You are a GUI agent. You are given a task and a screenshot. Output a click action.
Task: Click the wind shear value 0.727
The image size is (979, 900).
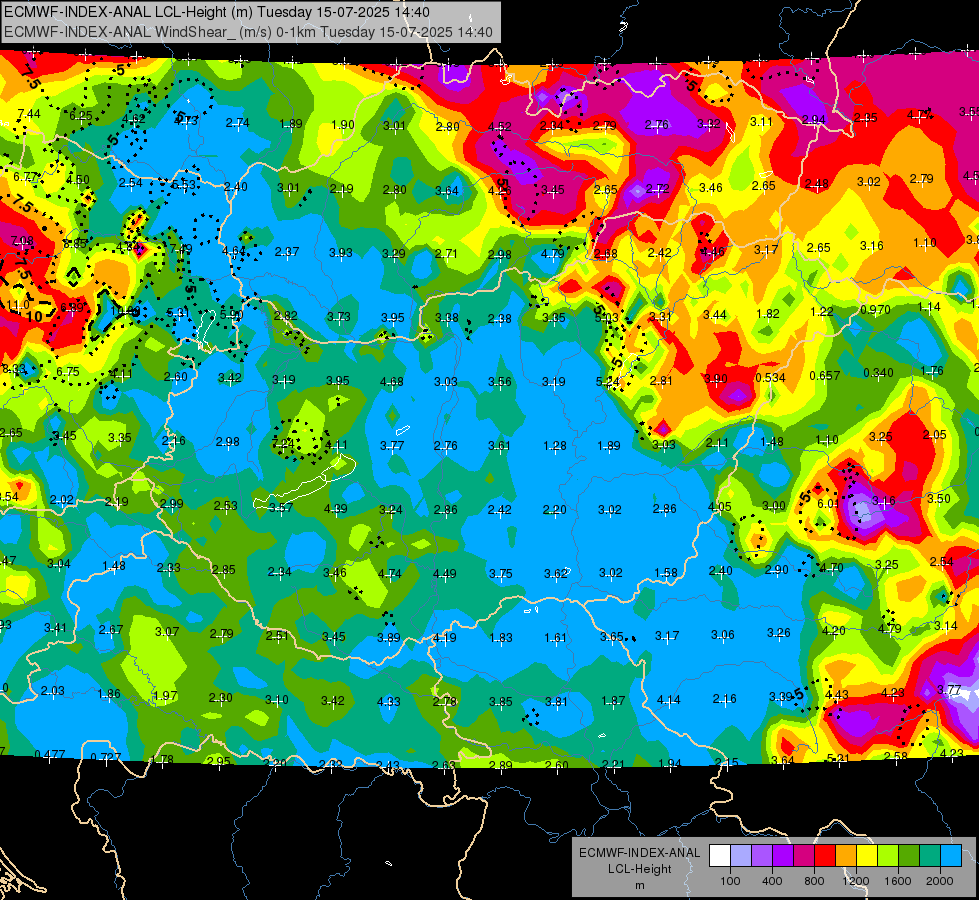106,758
